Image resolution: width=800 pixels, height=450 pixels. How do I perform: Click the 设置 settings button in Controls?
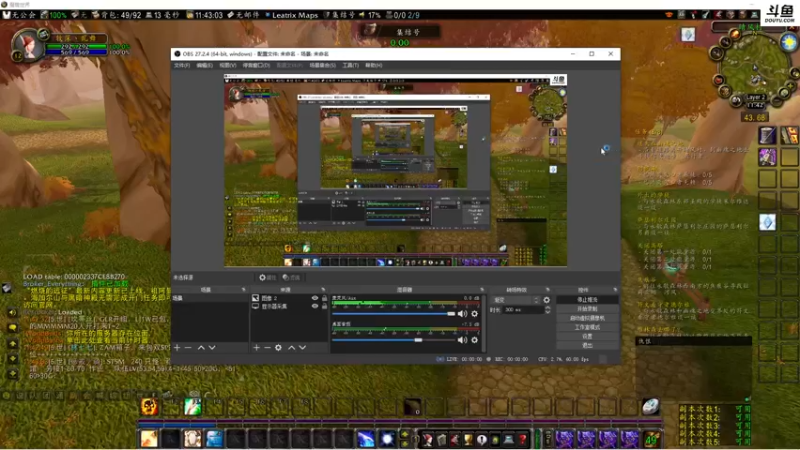click(587, 337)
